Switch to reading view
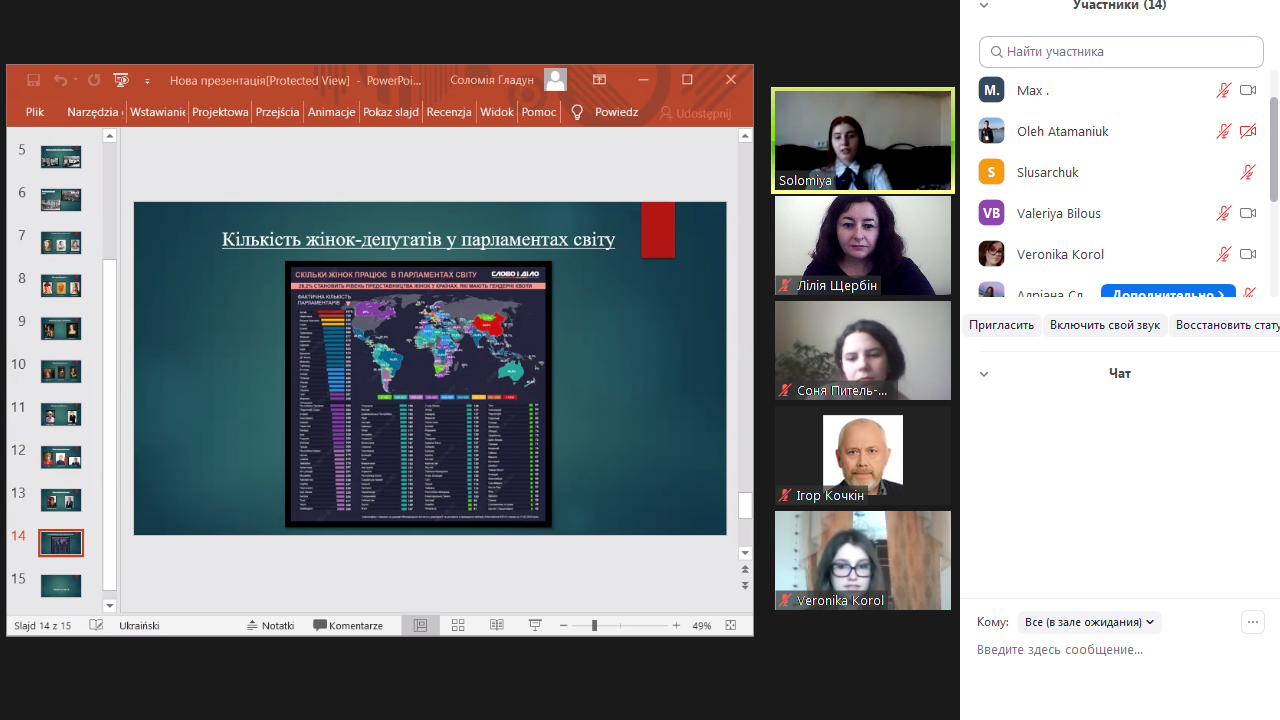Image resolution: width=1280 pixels, height=720 pixels. (x=497, y=625)
